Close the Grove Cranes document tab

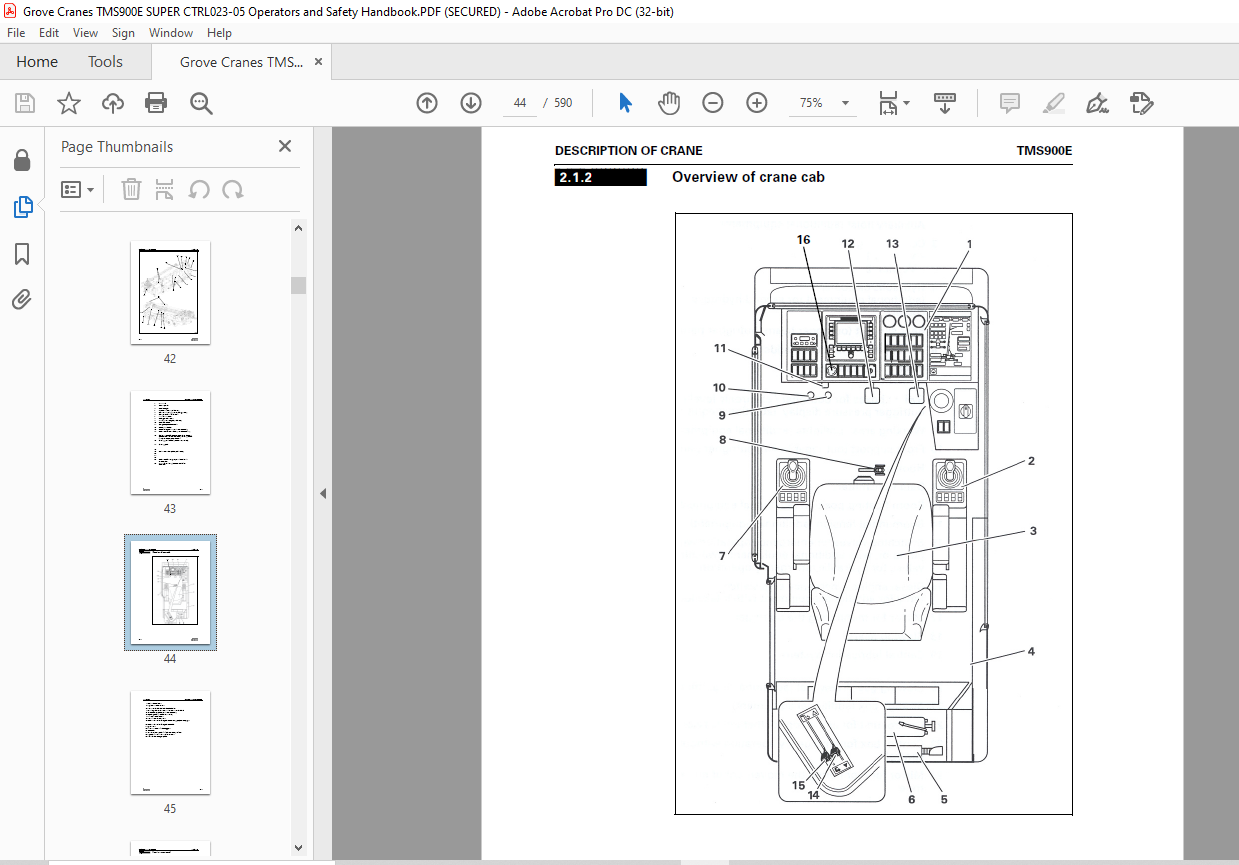coord(318,62)
